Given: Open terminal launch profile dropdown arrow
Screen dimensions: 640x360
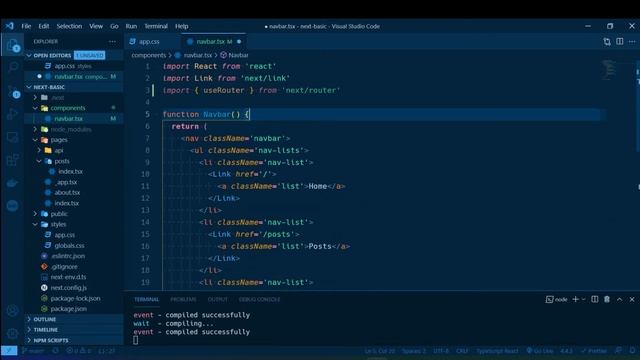Looking at the screenshot, I should point(584,299).
